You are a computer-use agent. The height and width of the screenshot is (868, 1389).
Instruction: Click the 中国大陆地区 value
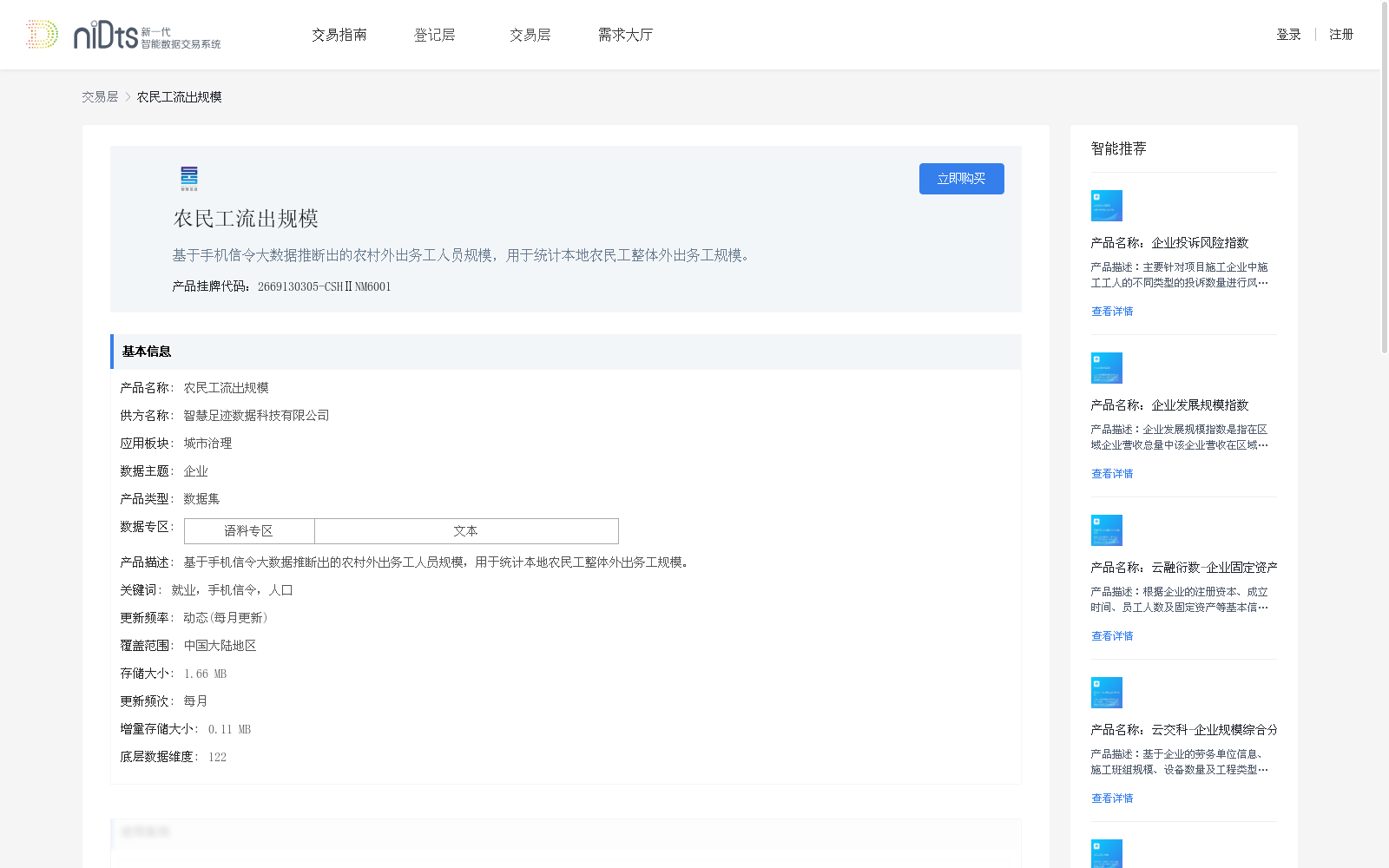coord(220,646)
